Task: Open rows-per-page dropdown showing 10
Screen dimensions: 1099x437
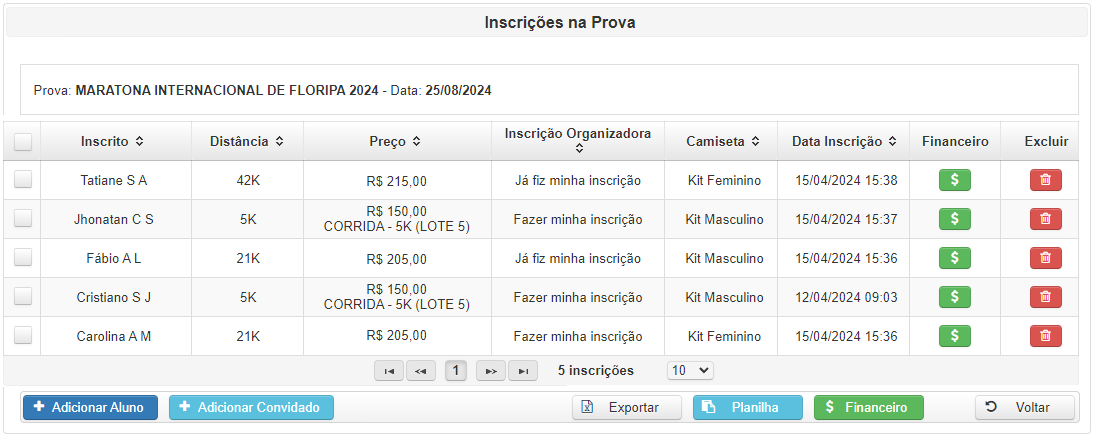Action: click(690, 370)
